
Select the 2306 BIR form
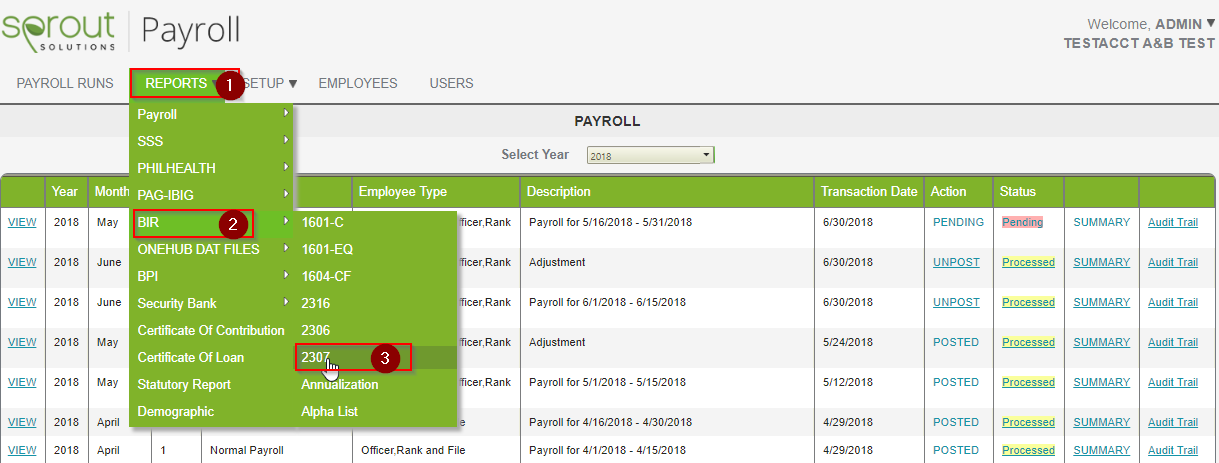point(376,330)
